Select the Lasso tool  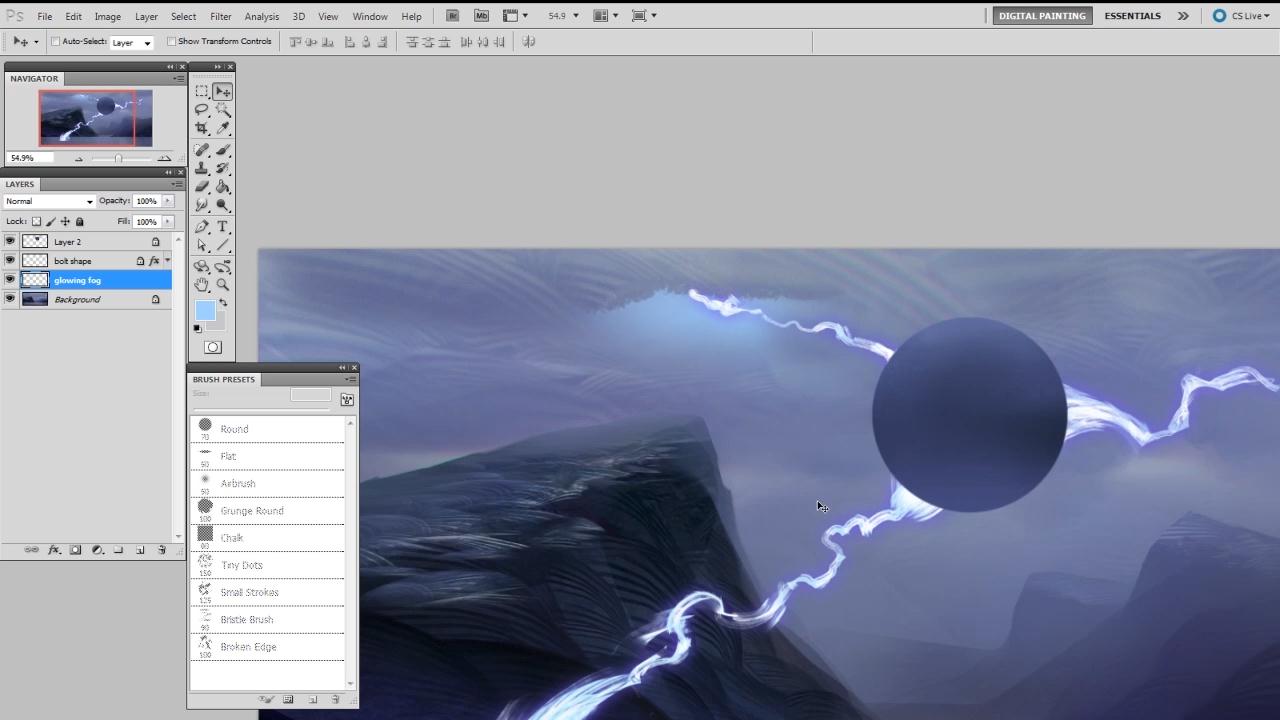coord(202,110)
